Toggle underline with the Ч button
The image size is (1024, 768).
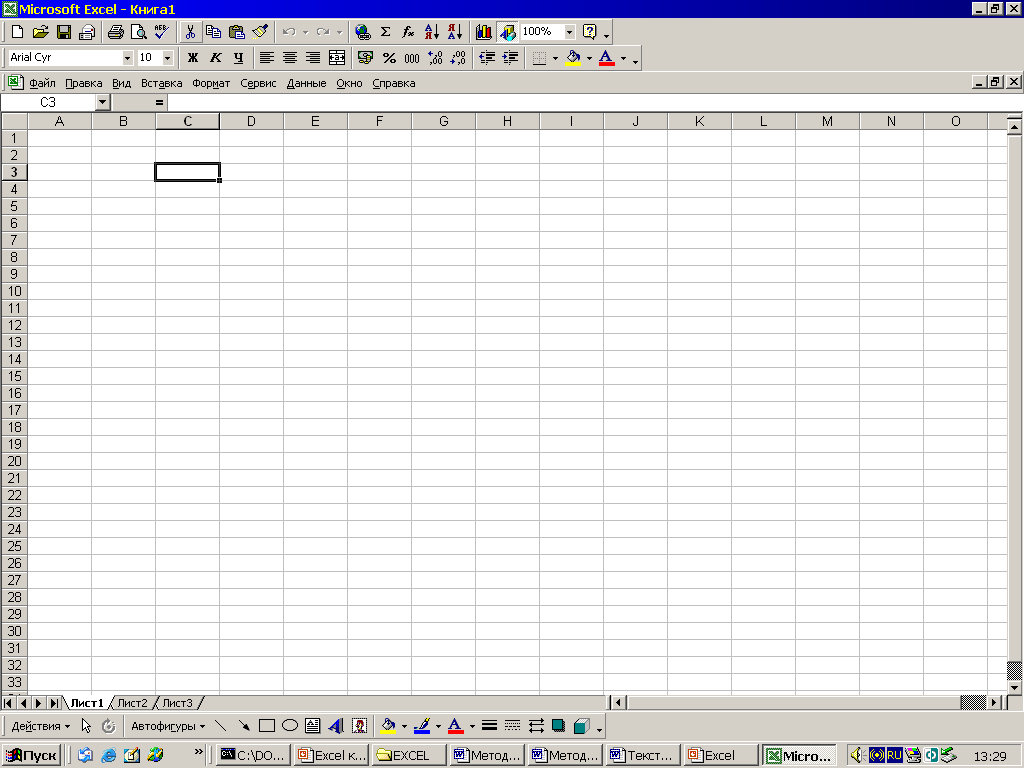(238, 57)
